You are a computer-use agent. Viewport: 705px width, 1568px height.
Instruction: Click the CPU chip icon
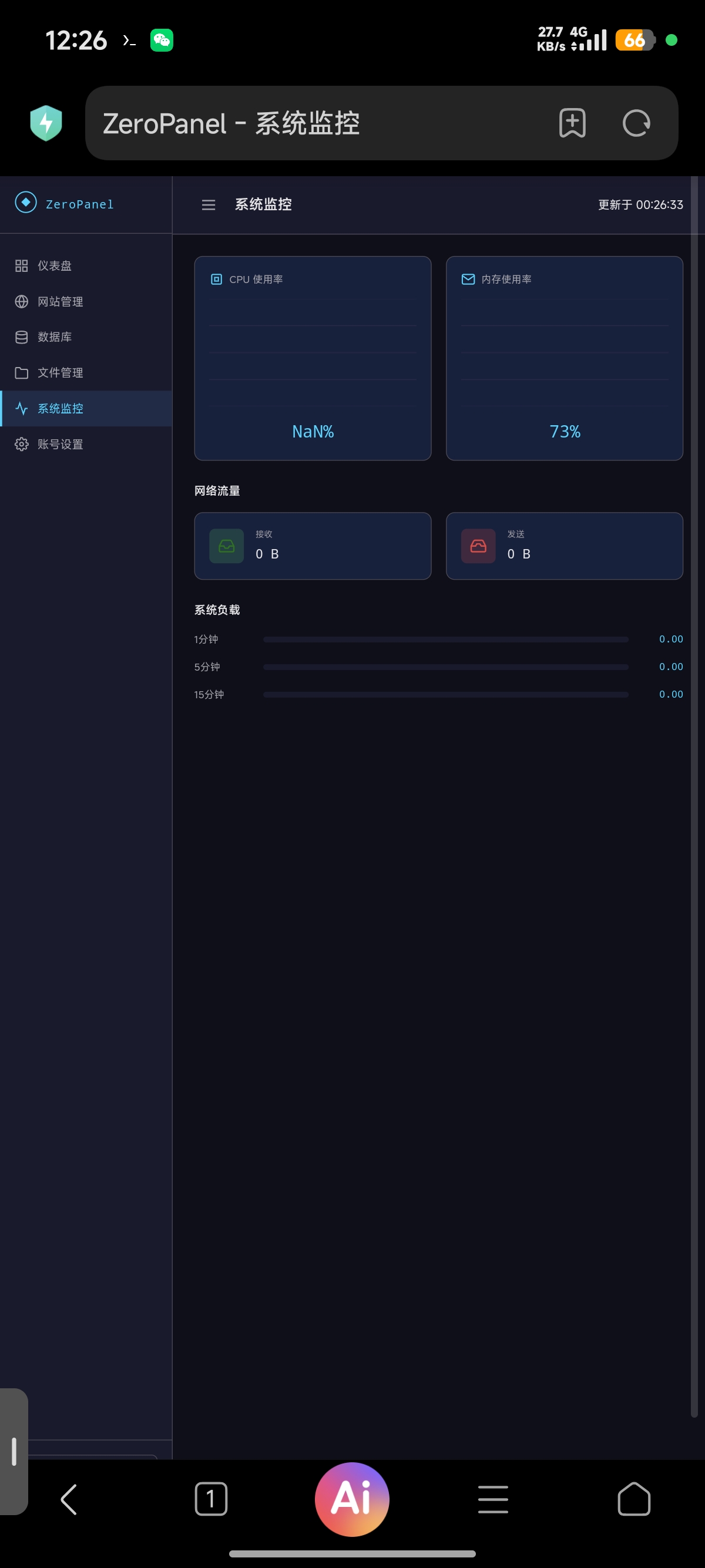tap(216, 280)
